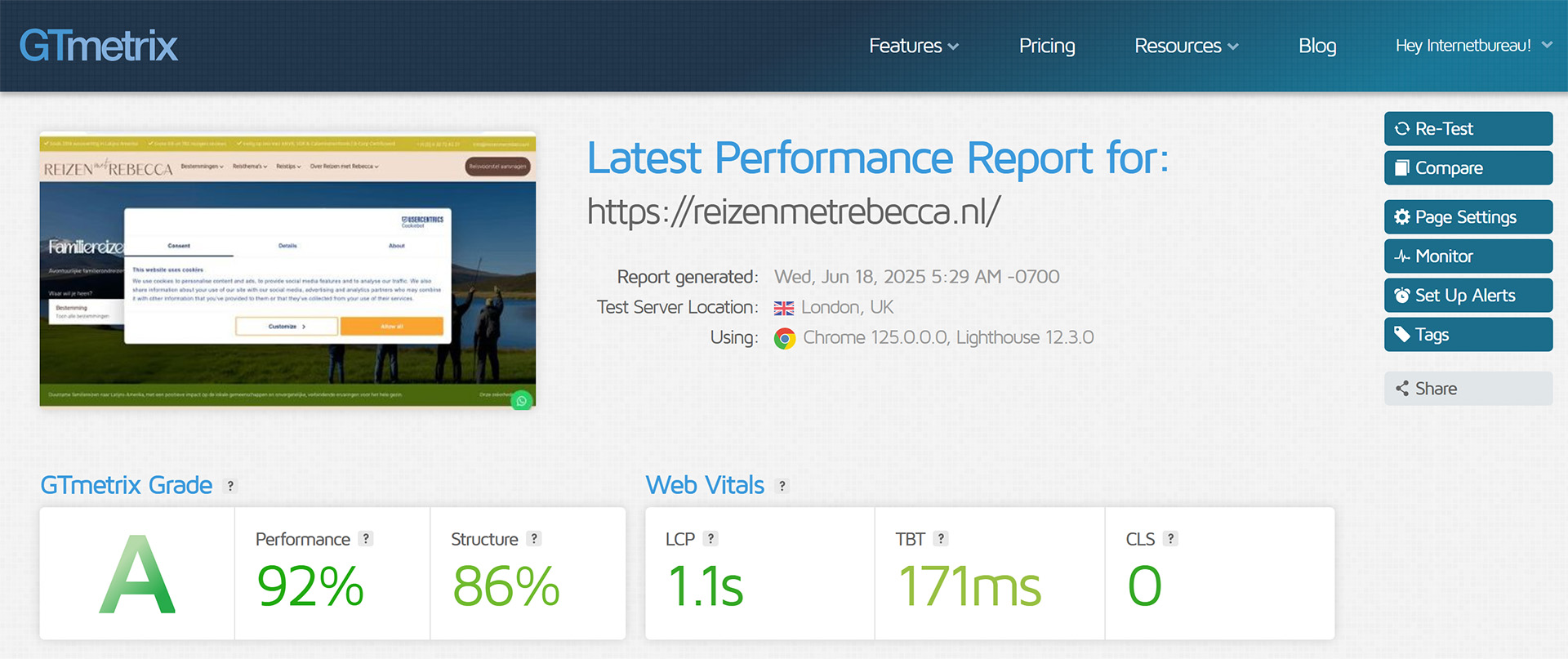Click the TBT help question mark
The width and height of the screenshot is (1568, 659).
(941, 539)
